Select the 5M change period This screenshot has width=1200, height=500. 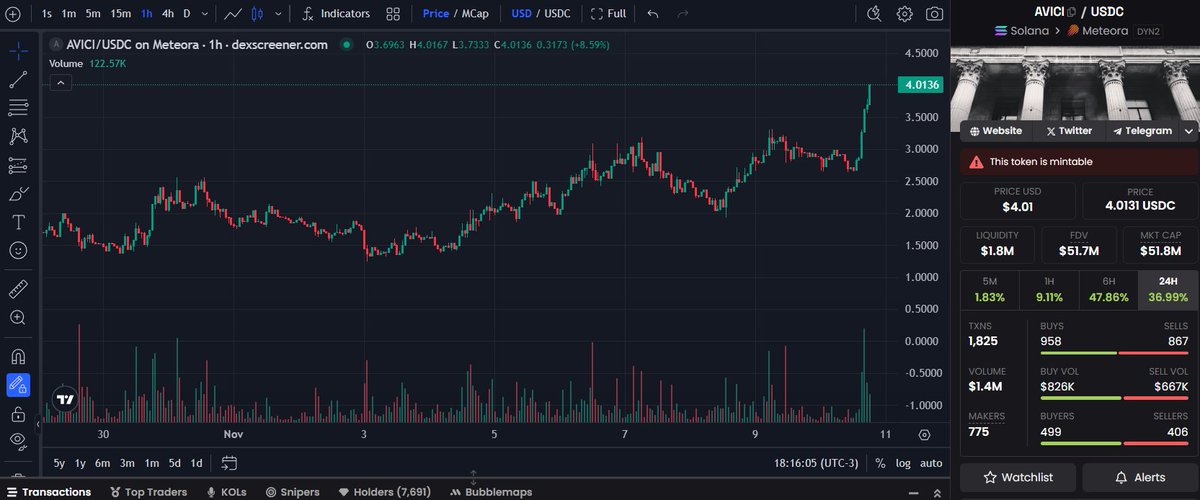coord(989,290)
